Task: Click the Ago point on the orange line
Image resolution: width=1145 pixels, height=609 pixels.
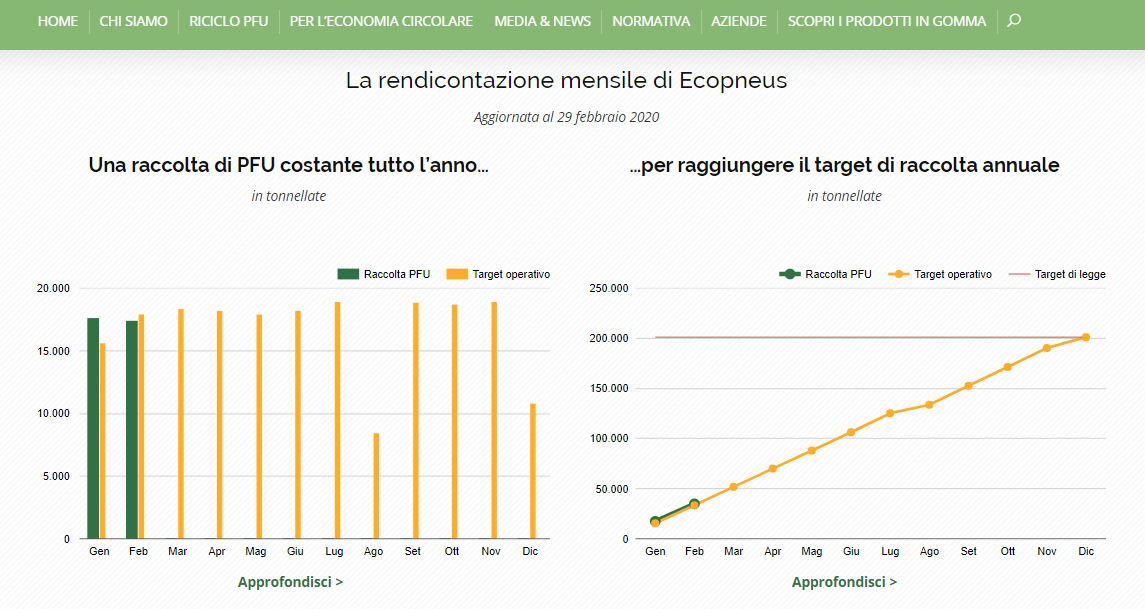Action: 930,405
